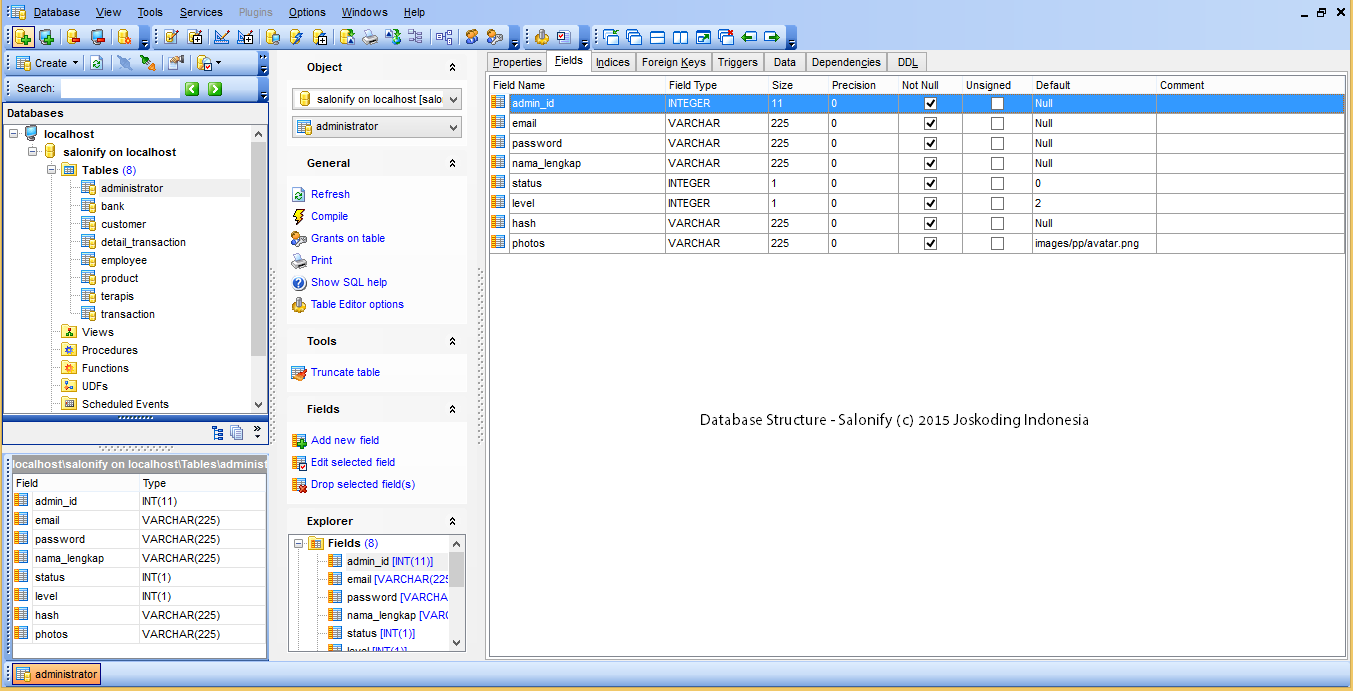Toggle Unsigned checkbox for nama_lengkap field

click(997, 163)
